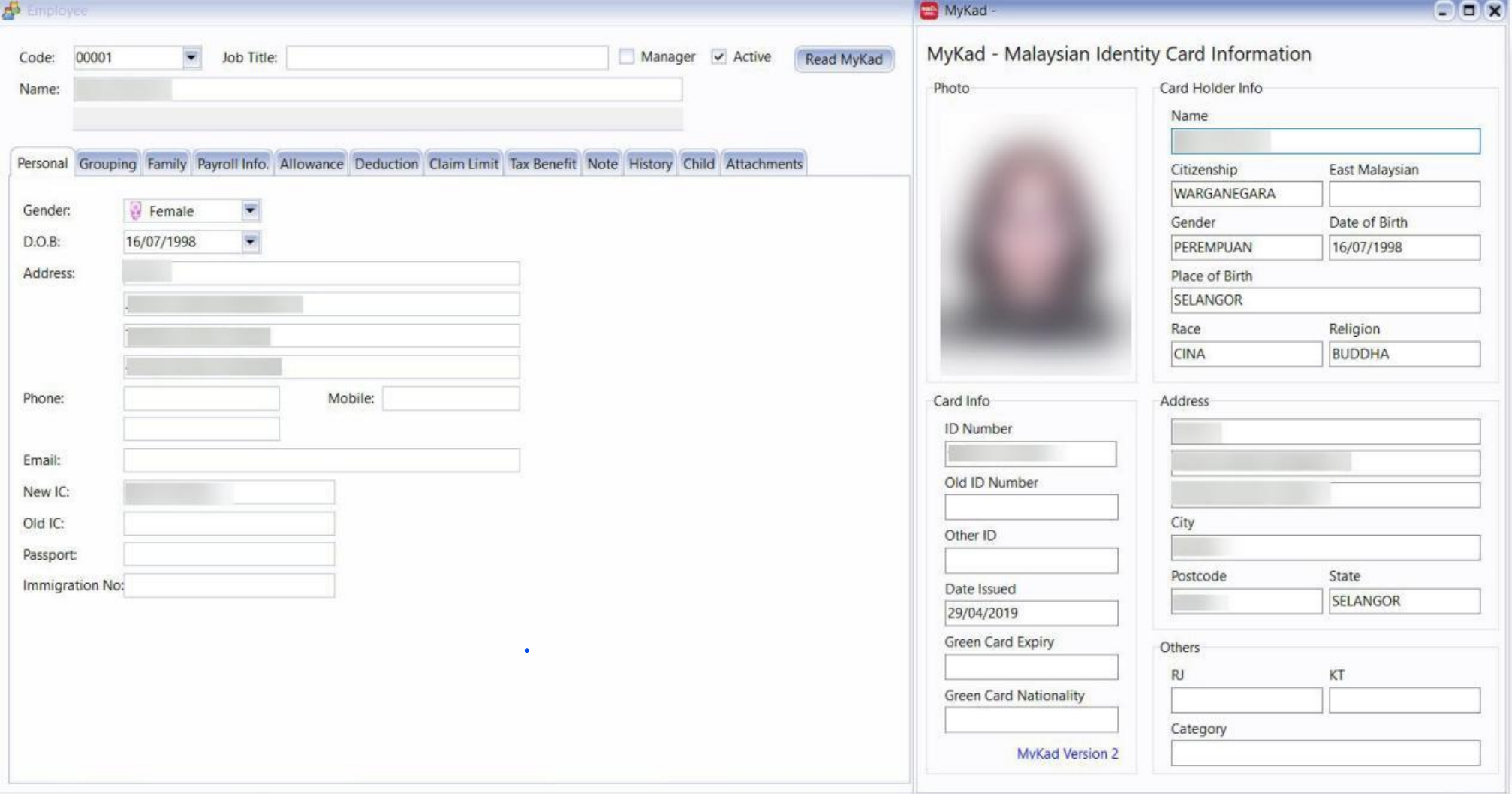1512x794 pixels.
Task: Click the Employee window icon
Action: point(11,11)
